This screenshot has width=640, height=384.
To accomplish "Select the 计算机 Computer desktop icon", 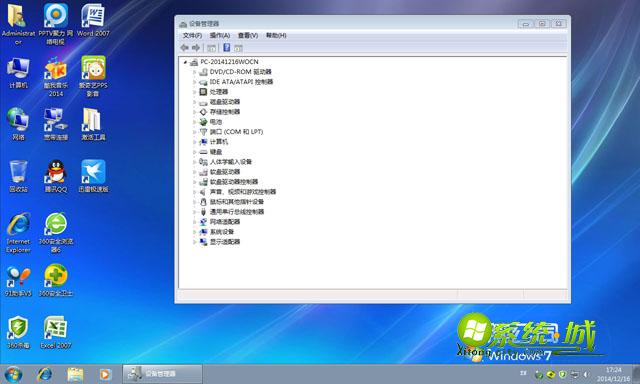I will [18, 73].
